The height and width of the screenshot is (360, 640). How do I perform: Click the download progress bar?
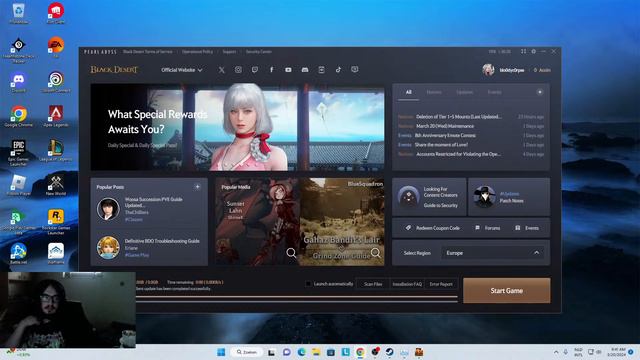pyautogui.click(x=297, y=299)
